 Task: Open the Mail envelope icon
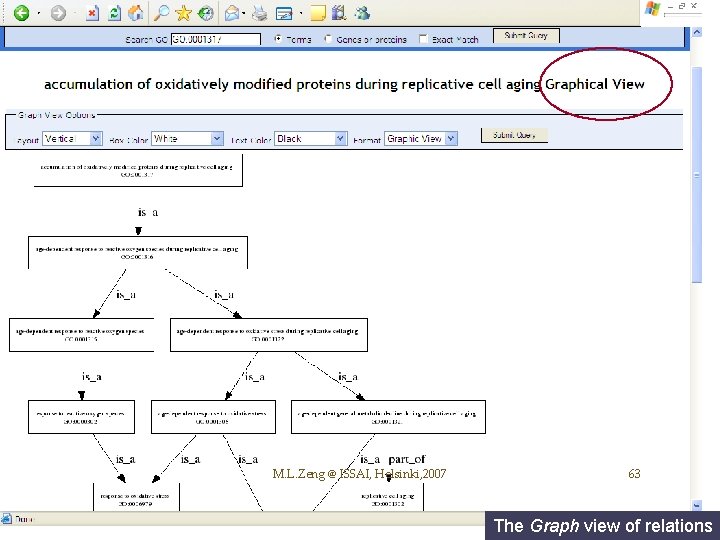coord(233,14)
